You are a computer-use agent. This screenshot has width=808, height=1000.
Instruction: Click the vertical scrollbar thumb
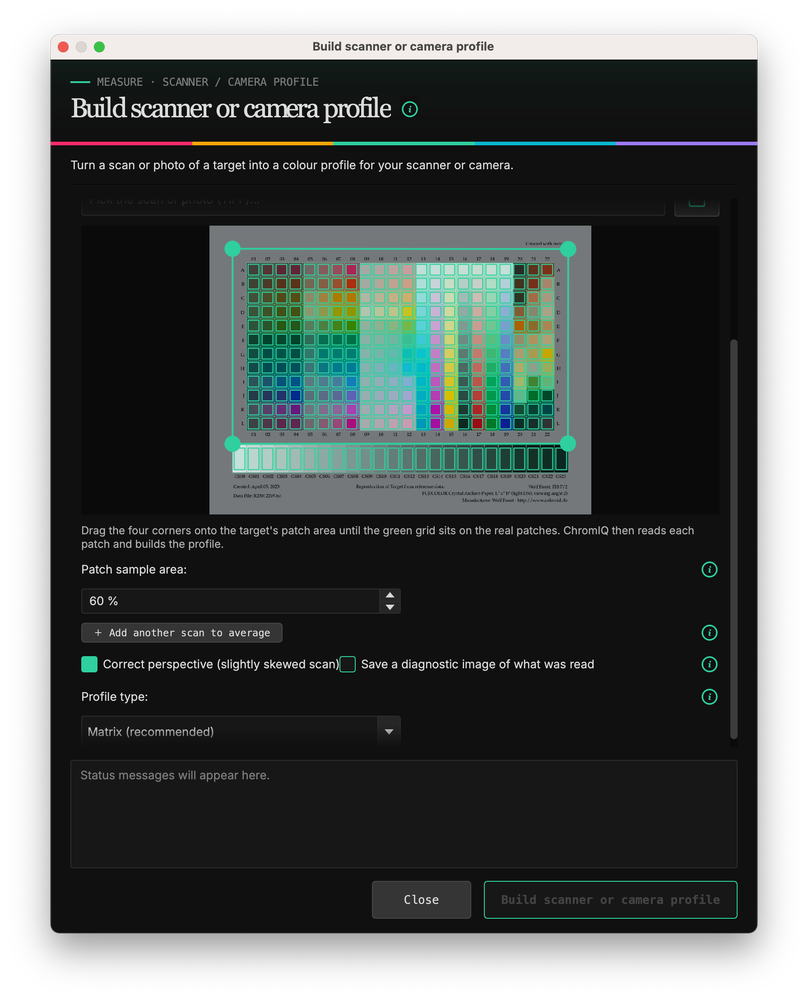734,539
